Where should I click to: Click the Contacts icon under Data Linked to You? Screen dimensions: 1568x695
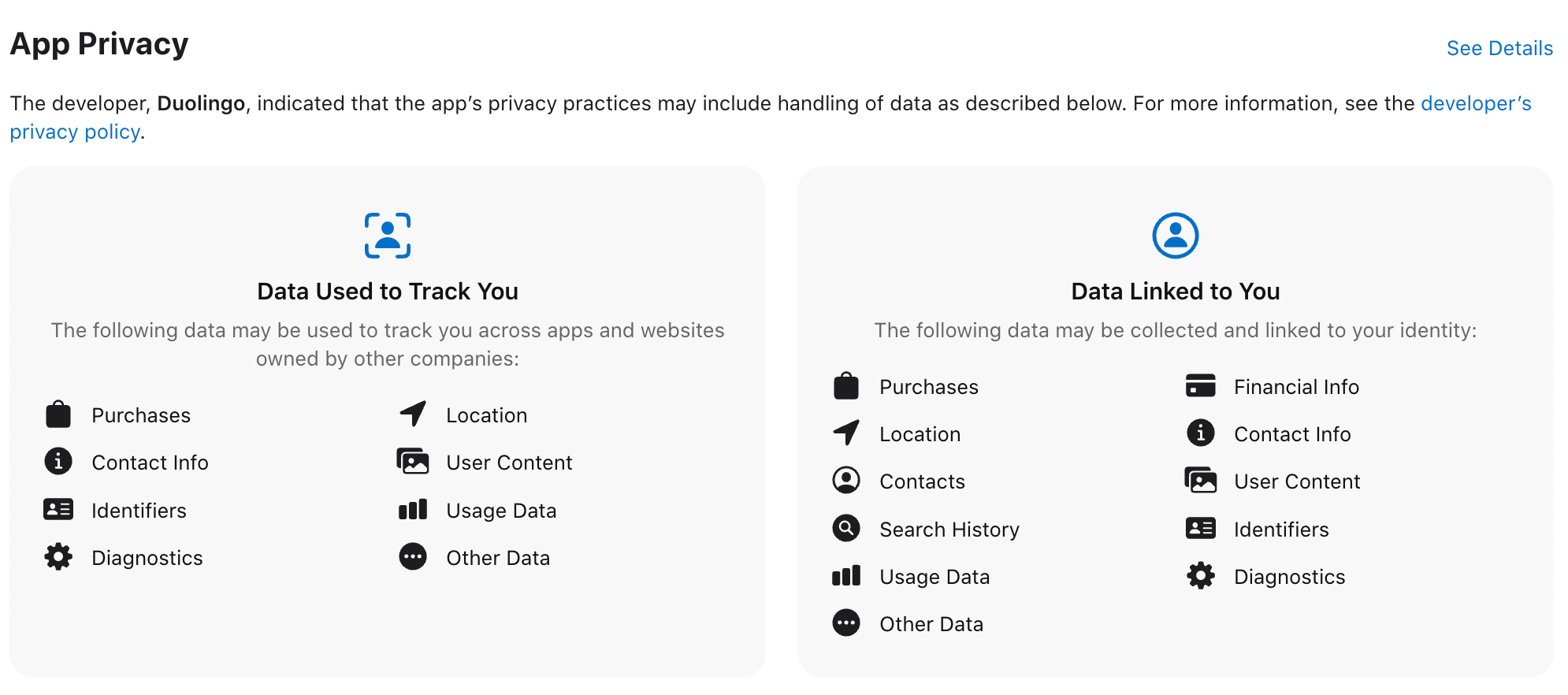pyautogui.click(x=845, y=481)
